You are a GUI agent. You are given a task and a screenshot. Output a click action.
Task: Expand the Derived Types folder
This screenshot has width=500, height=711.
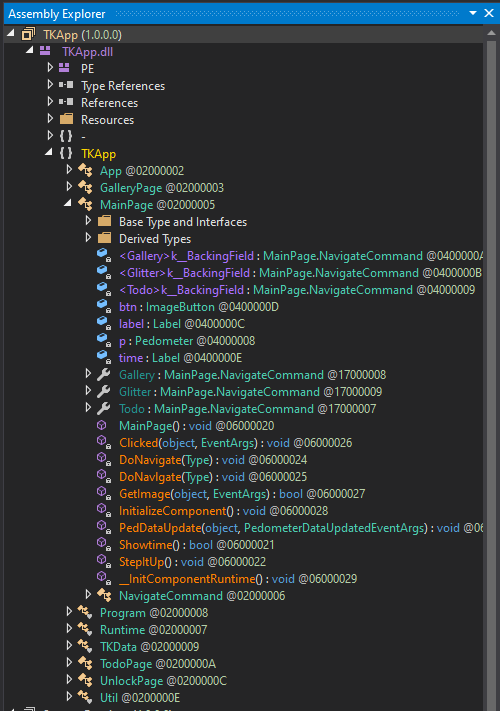point(88,238)
